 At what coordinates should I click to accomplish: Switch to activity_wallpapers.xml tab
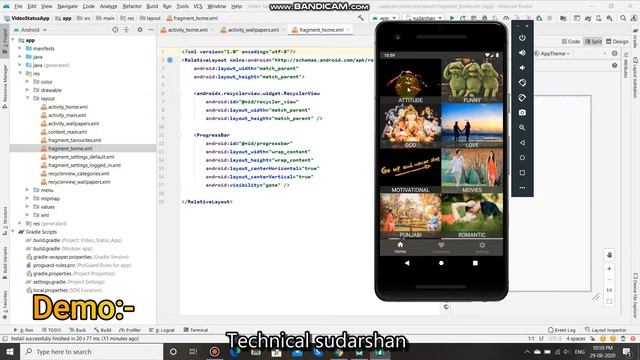[253, 30]
